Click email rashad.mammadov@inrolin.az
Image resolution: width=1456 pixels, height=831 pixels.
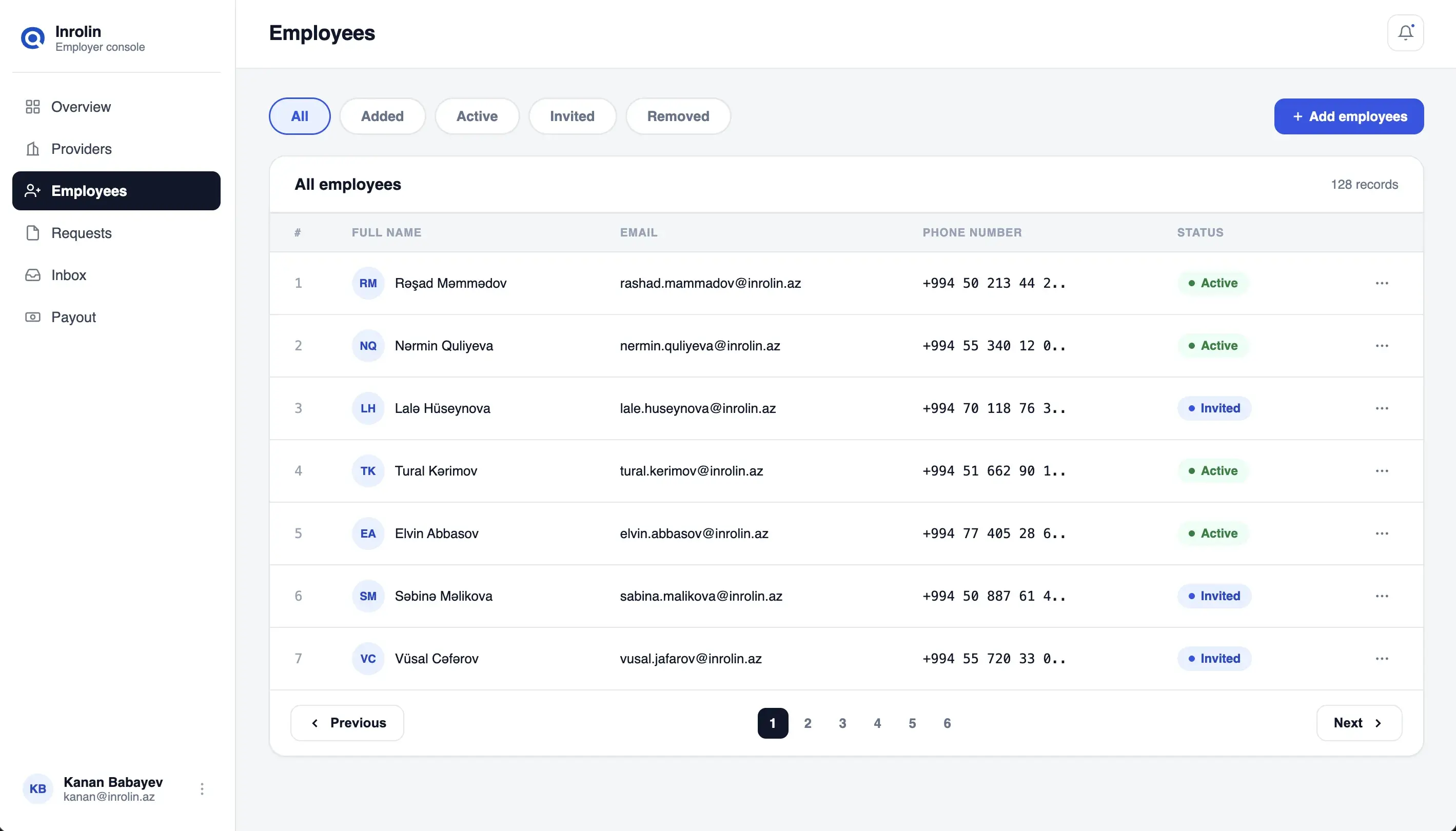pos(710,283)
